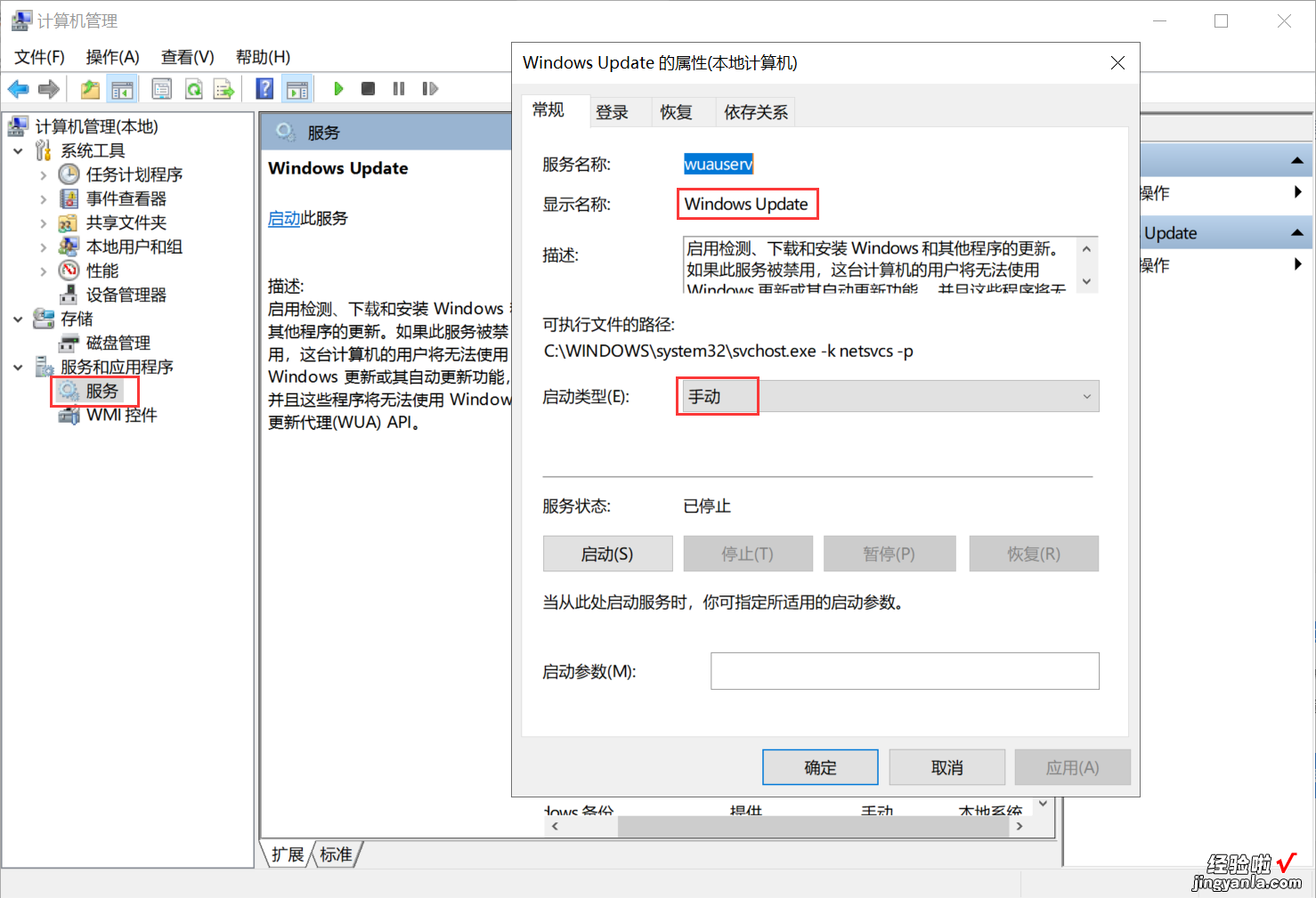Click the left arrow of horizontal scrollbar
This screenshot has width=1316, height=898.
click(x=555, y=826)
